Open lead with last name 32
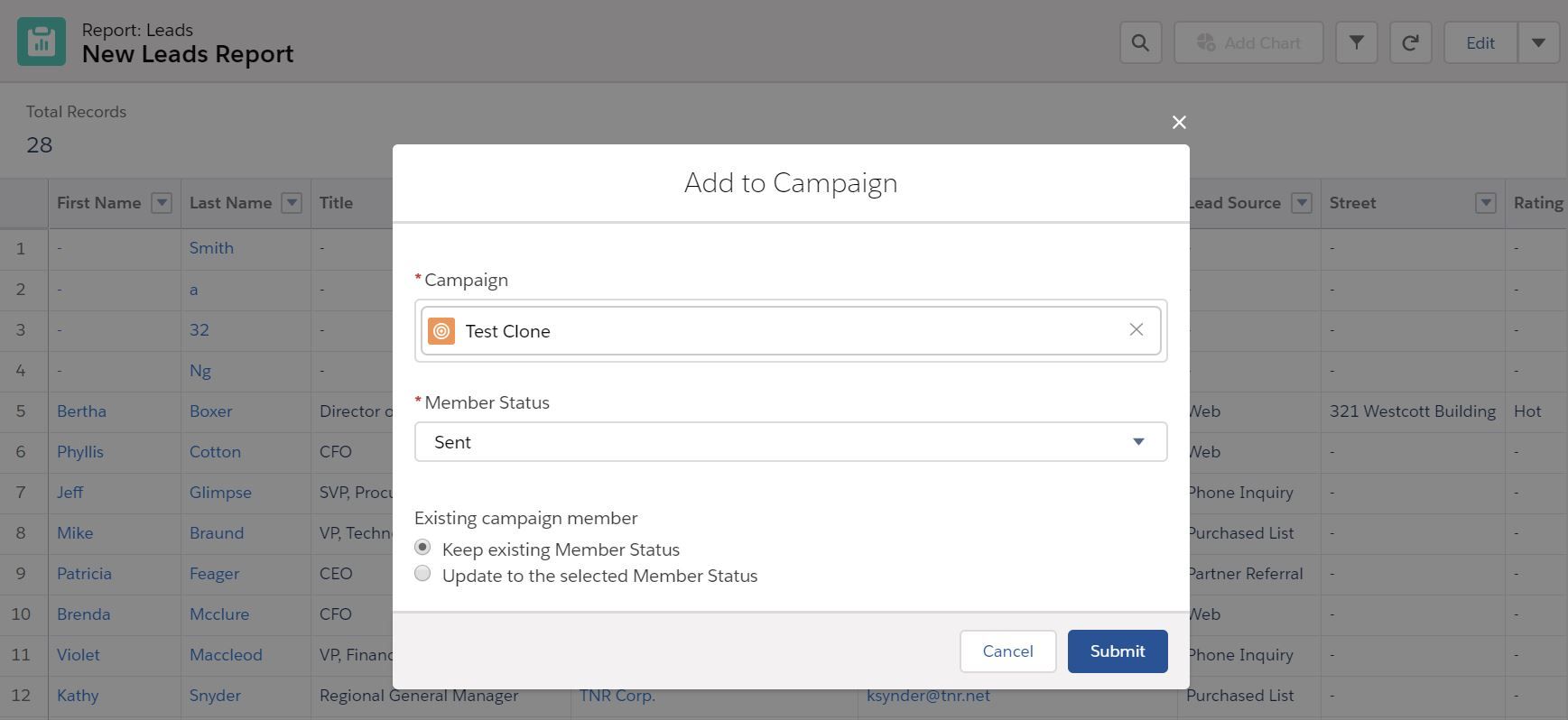 coord(199,330)
